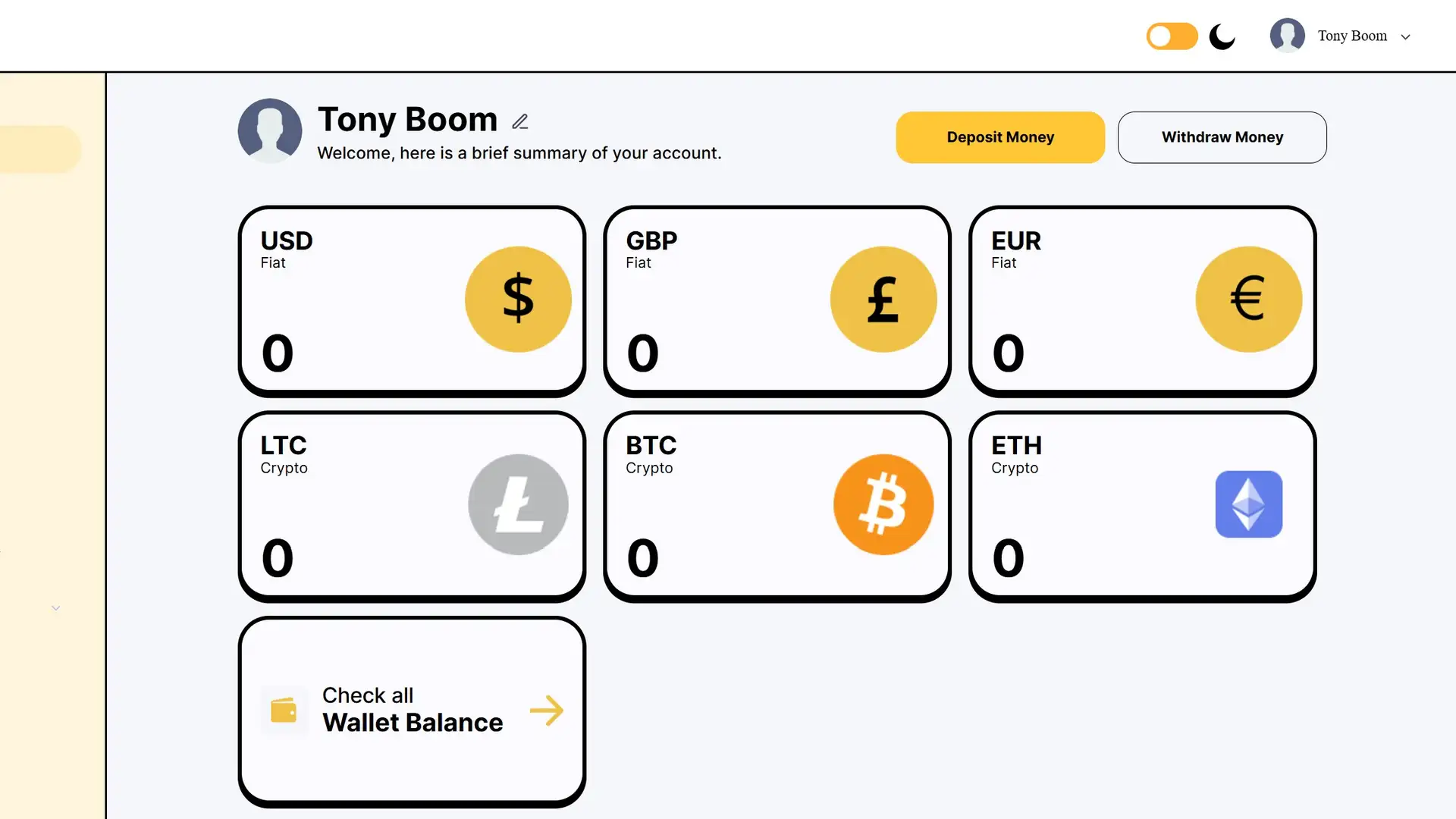Click the dollar coin icon

coord(518,300)
